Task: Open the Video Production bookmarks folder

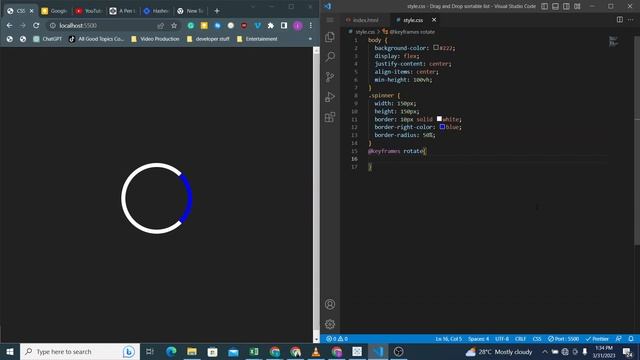Action: coord(155,39)
